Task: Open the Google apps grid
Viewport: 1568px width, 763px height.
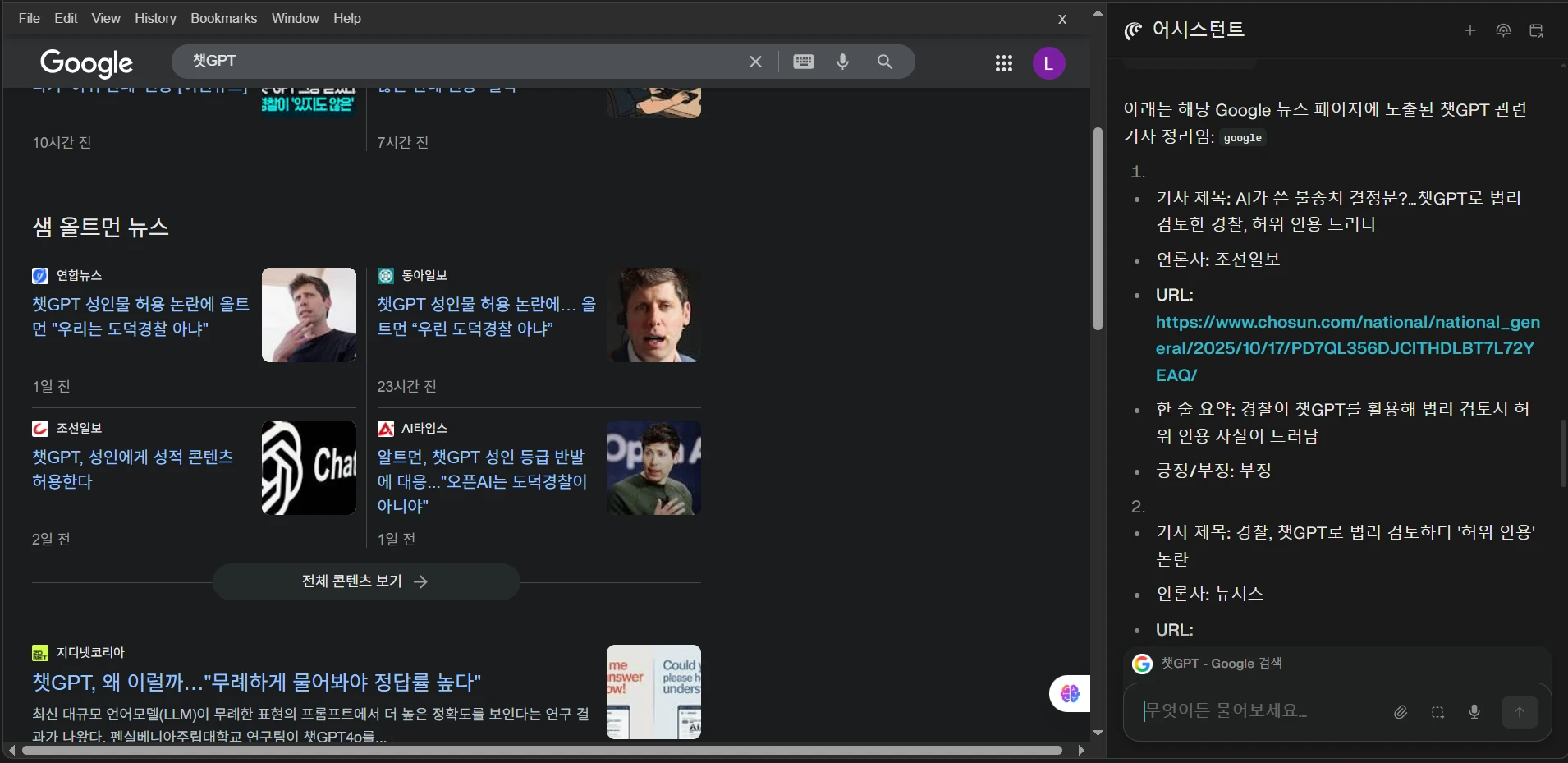Action: pos(1003,63)
